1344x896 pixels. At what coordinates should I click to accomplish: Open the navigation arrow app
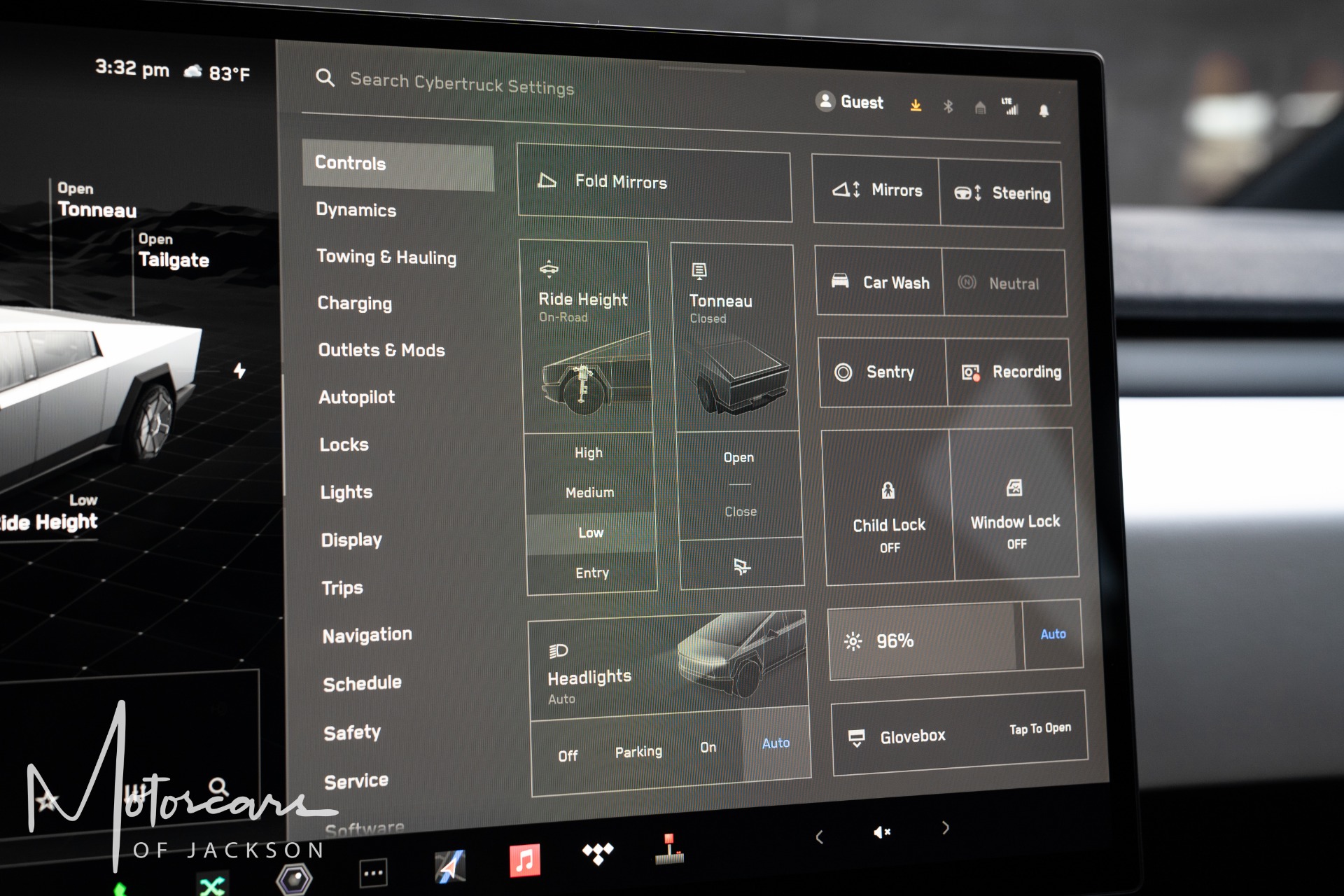[x=450, y=867]
